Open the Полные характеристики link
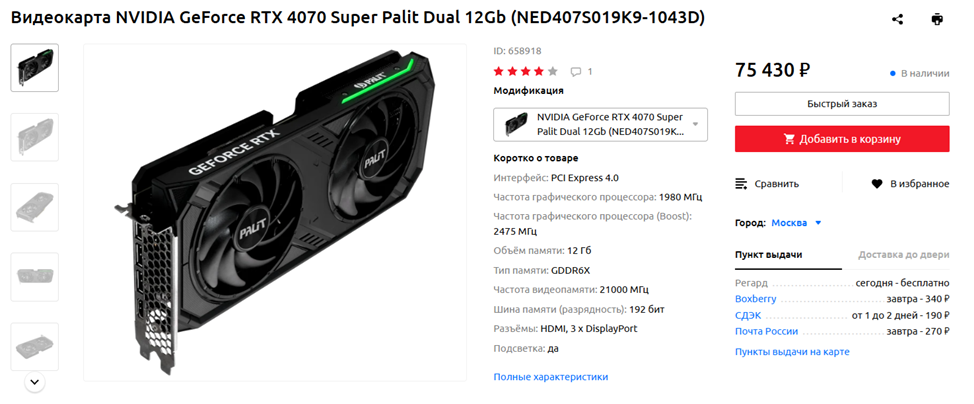 point(550,377)
